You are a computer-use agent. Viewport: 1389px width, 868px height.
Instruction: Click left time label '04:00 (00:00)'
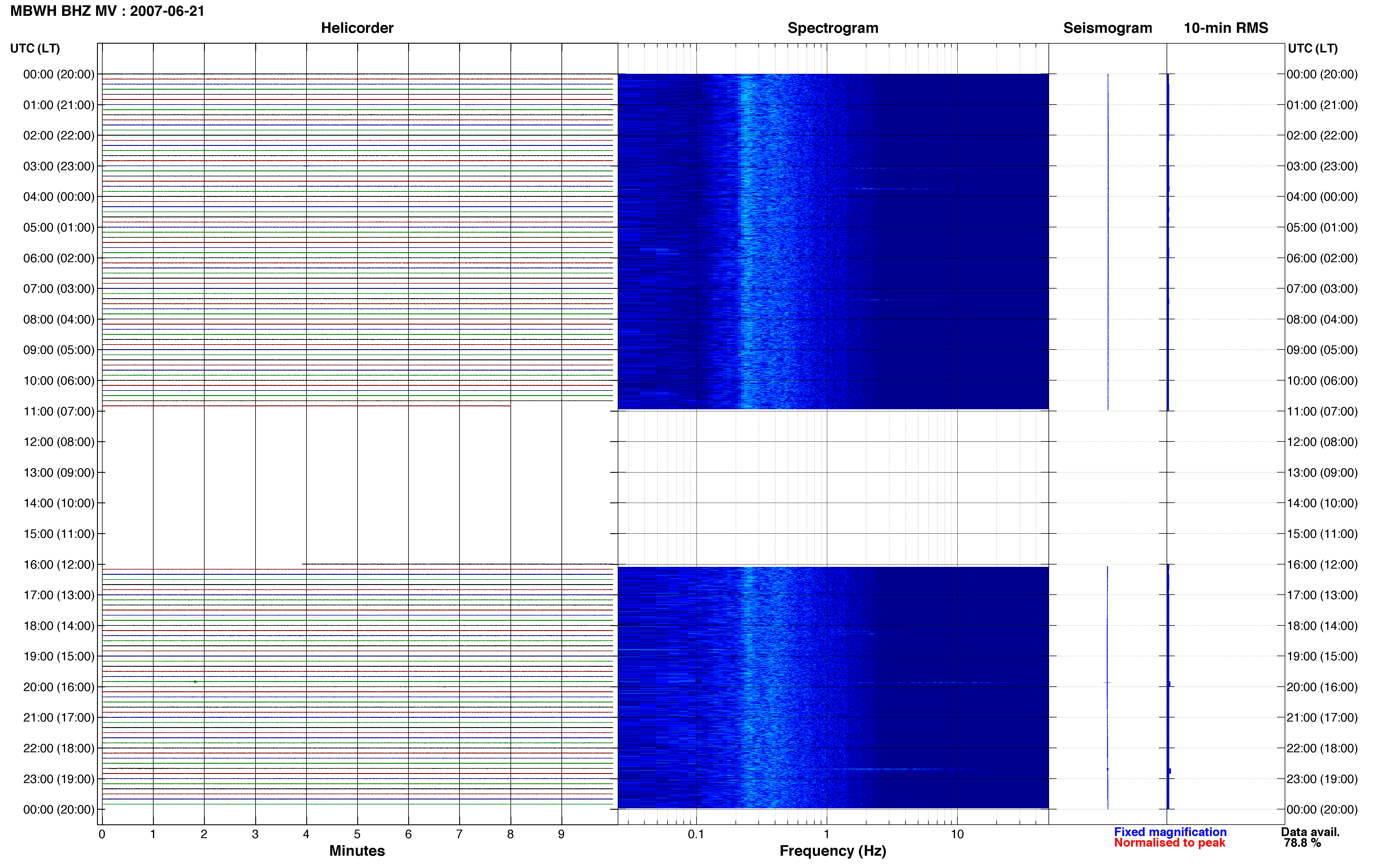59,197
